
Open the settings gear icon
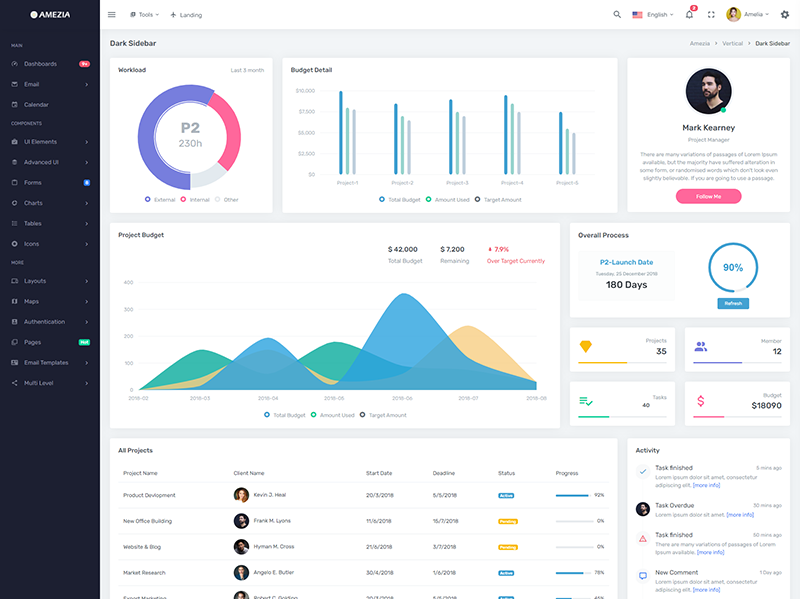784,15
